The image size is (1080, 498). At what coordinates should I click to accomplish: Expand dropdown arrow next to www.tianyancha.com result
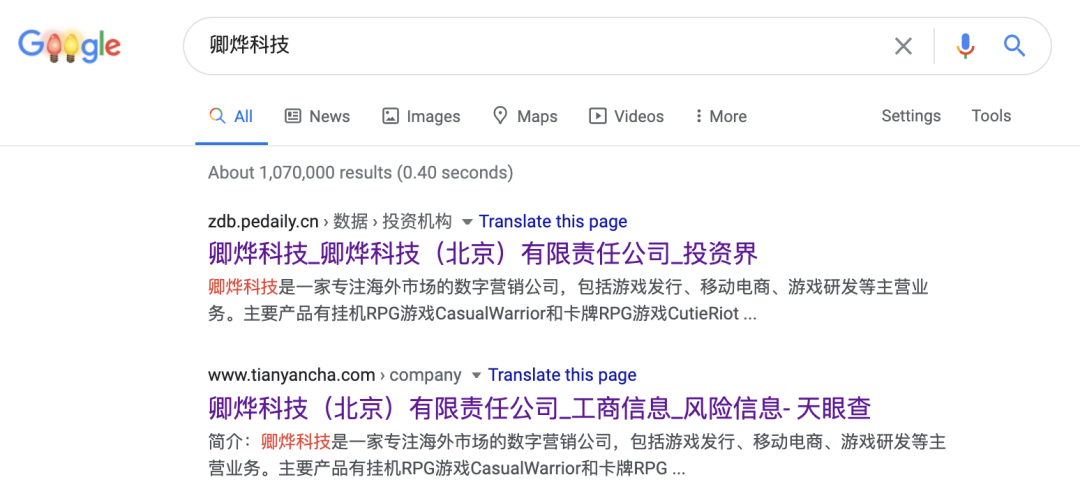coord(475,375)
